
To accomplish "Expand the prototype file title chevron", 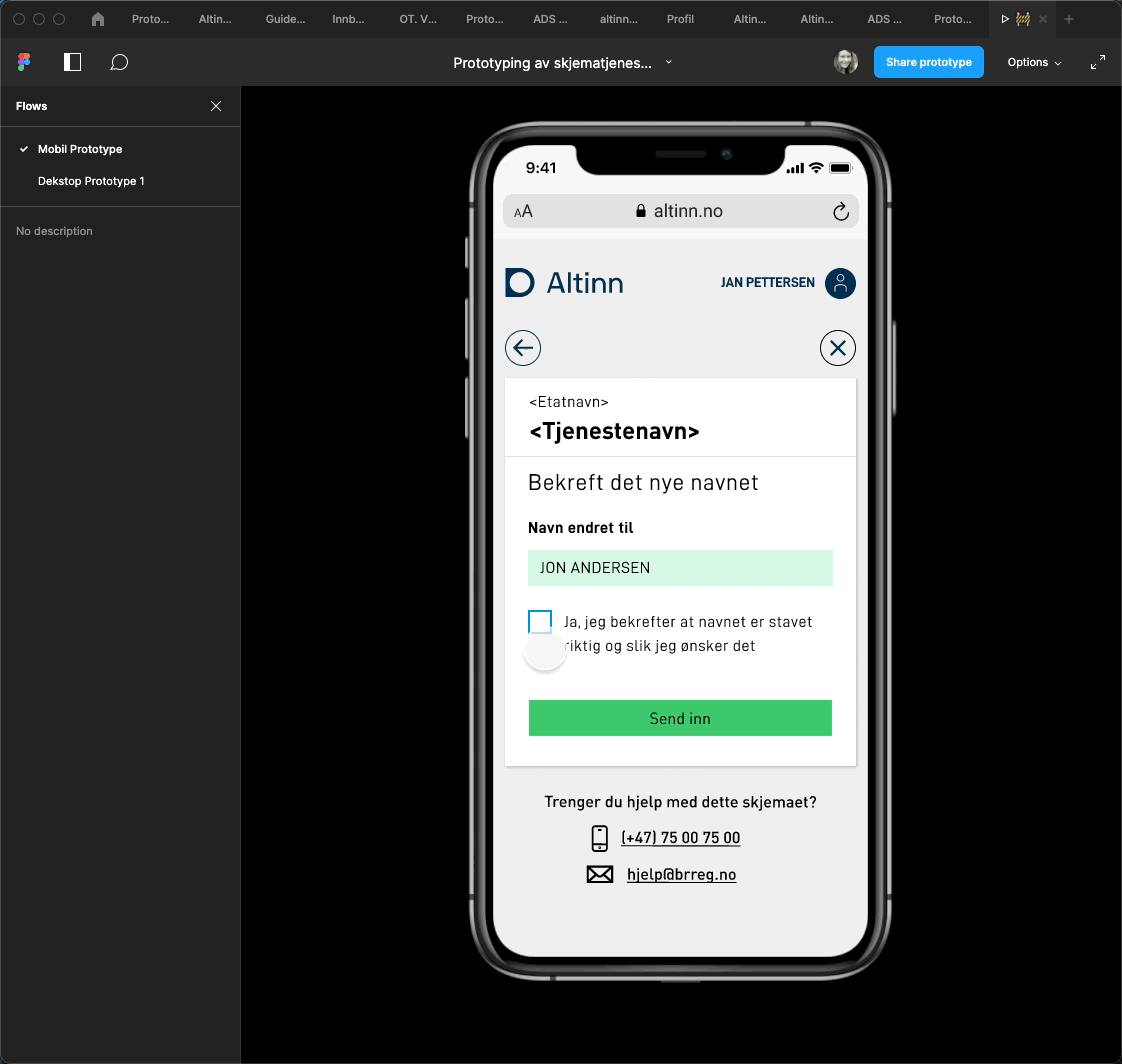I will click(x=669, y=62).
